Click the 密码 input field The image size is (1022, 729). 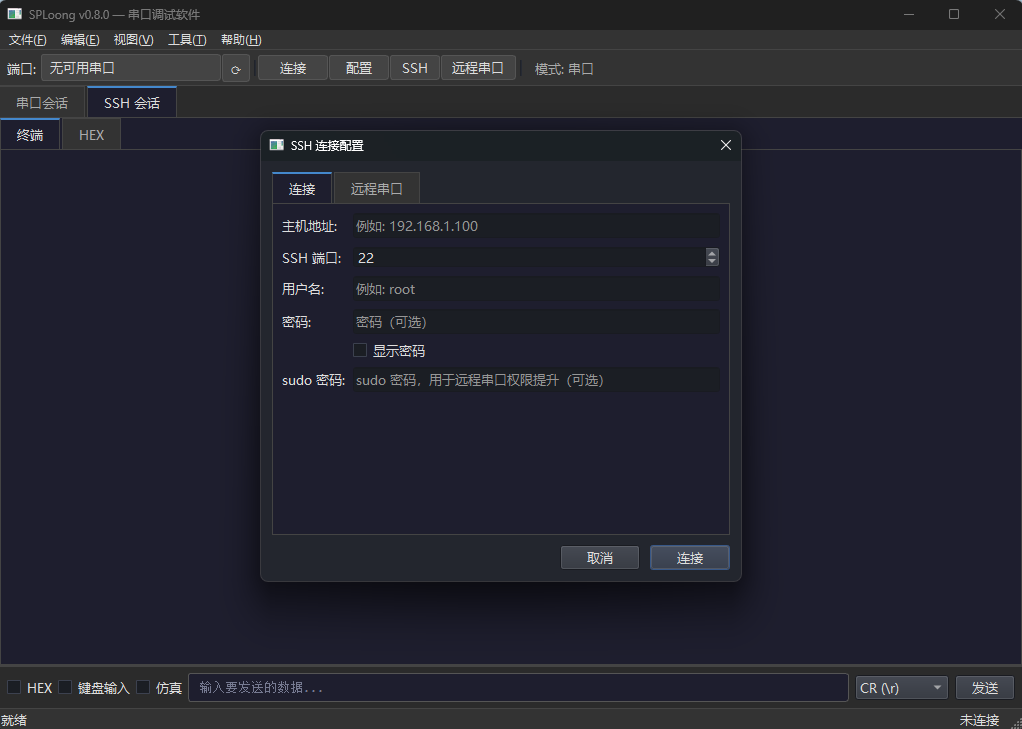[536, 321]
